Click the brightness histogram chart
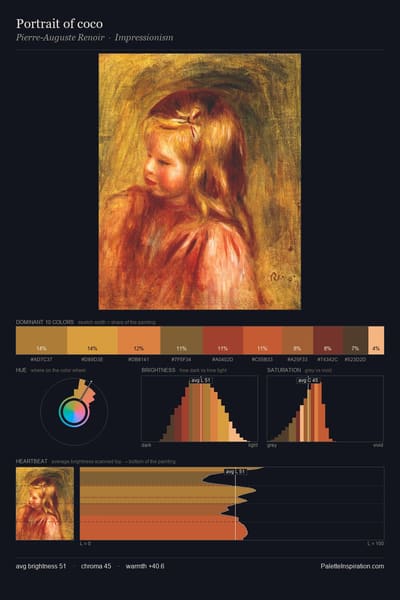The image size is (400, 600). (199, 409)
